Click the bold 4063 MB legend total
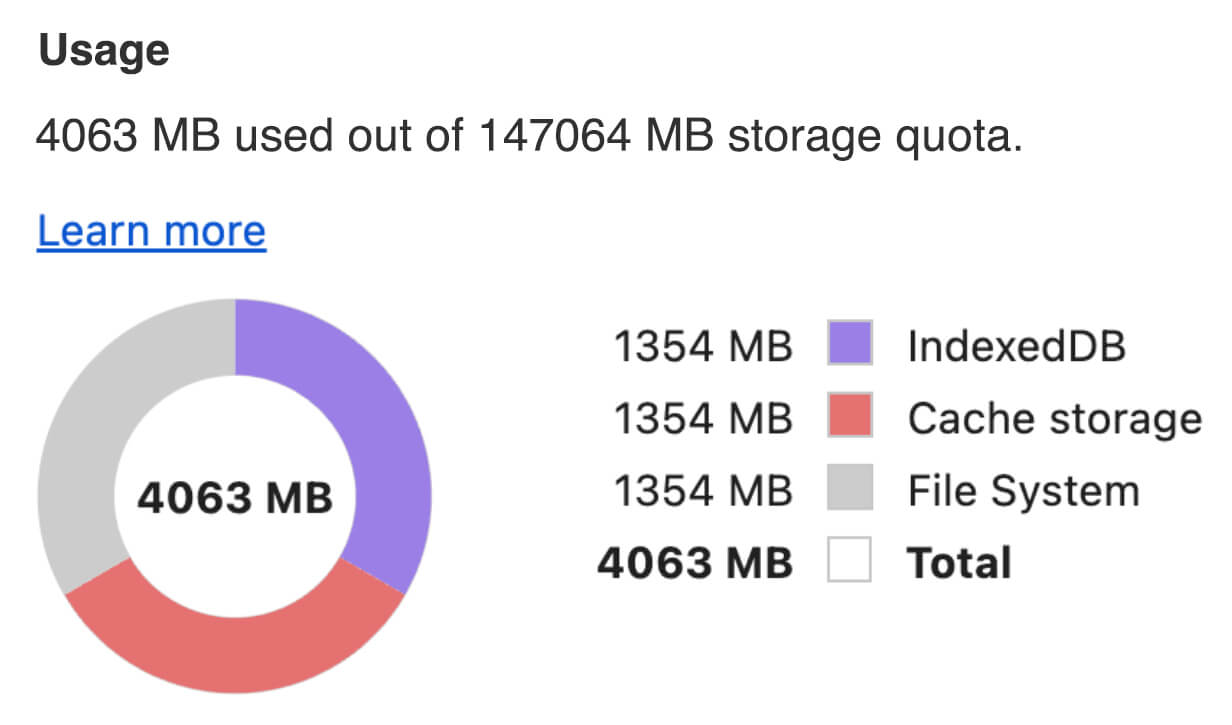This screenshot has width=1232, height=725. click(694, 562)
